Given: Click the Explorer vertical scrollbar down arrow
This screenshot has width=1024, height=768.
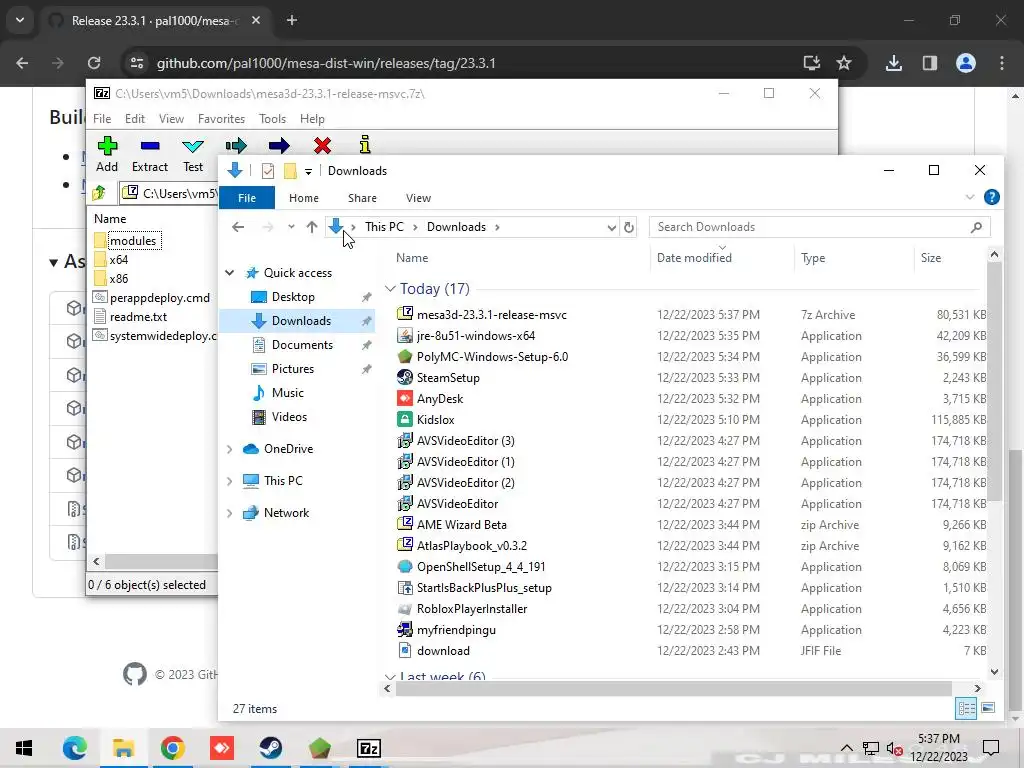Looking at the screenshot, I should tap(994, 671).
